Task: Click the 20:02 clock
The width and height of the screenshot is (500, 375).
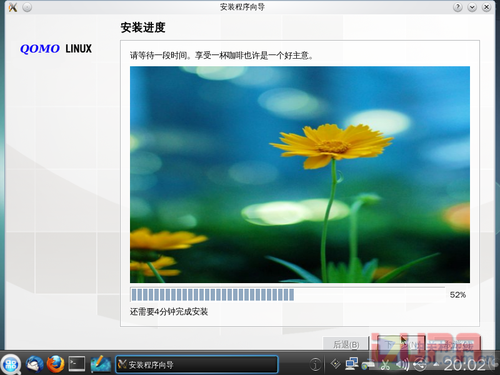Action: click(465, 365)
